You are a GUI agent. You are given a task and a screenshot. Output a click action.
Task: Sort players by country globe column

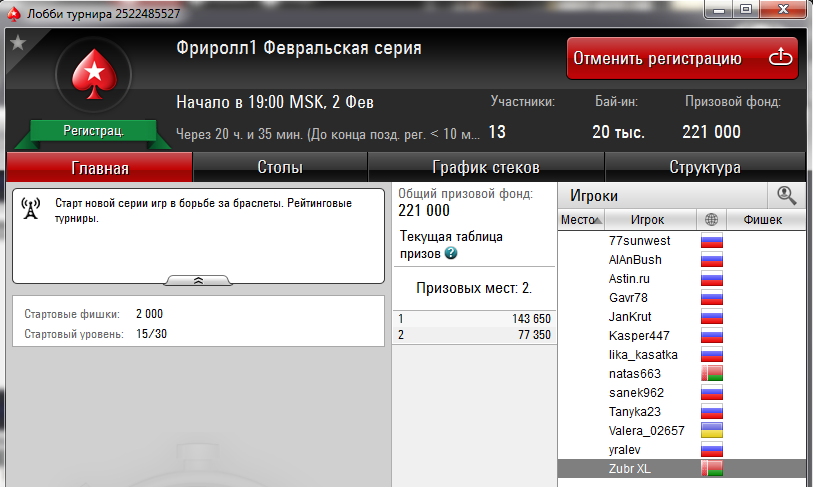point(711,220)
